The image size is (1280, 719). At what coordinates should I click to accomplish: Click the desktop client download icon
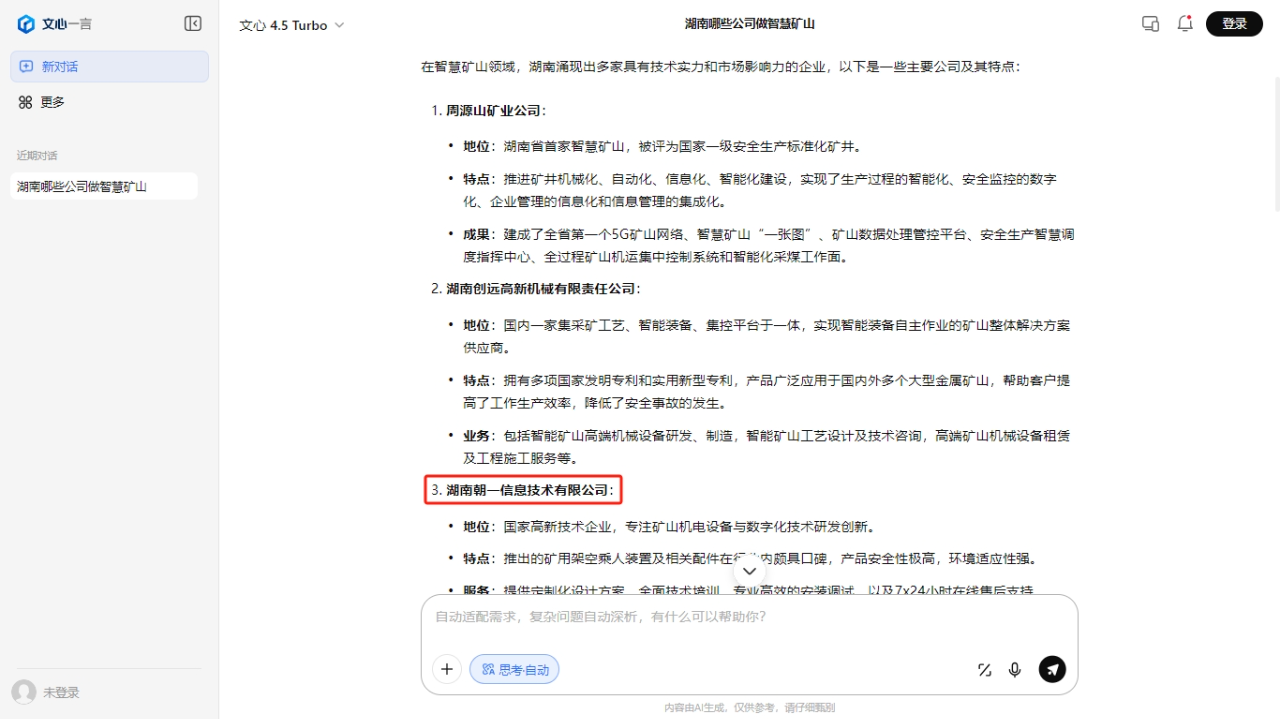[x=1150, y=24]
